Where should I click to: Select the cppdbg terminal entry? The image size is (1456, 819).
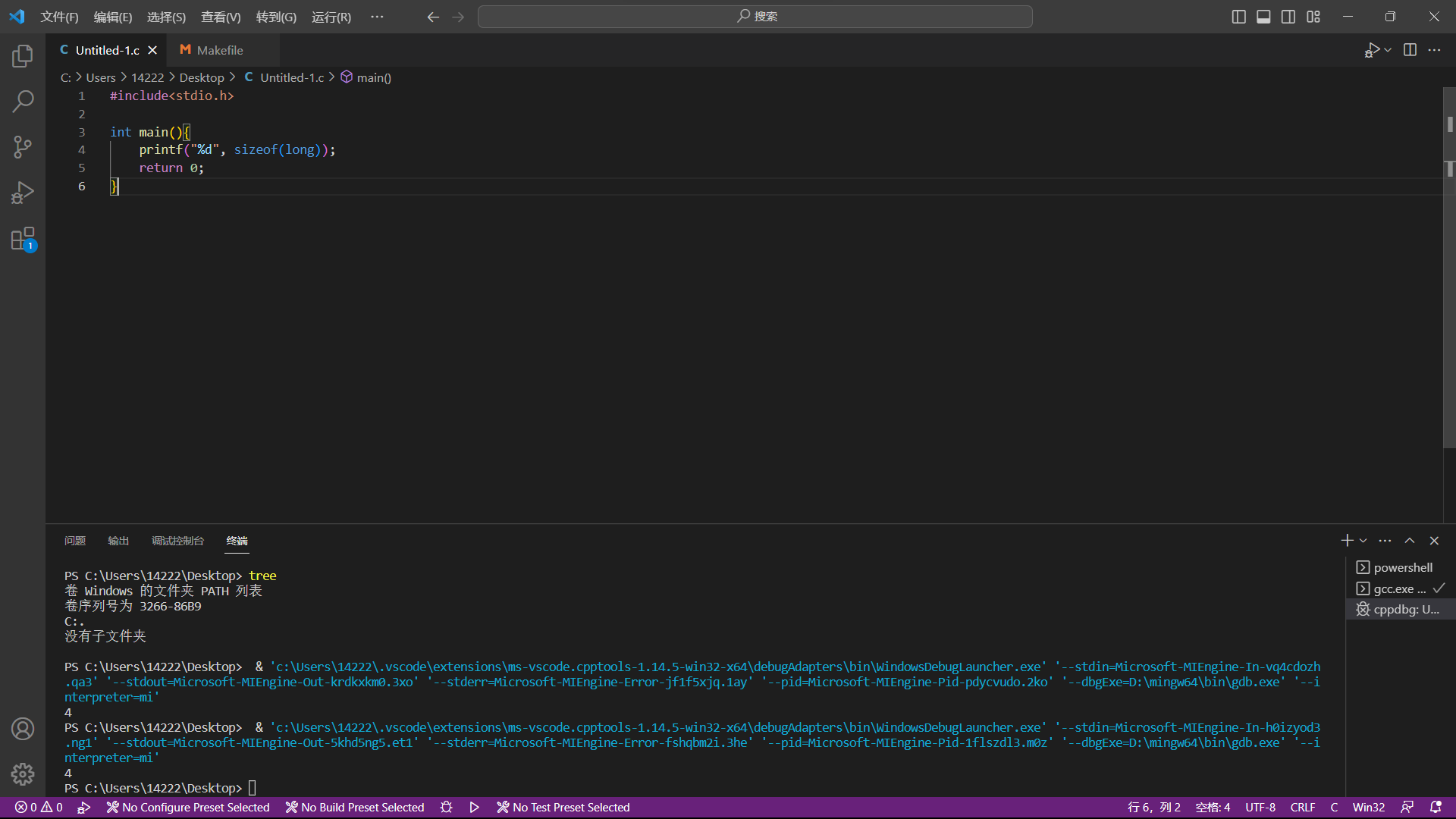[1401, 610]
